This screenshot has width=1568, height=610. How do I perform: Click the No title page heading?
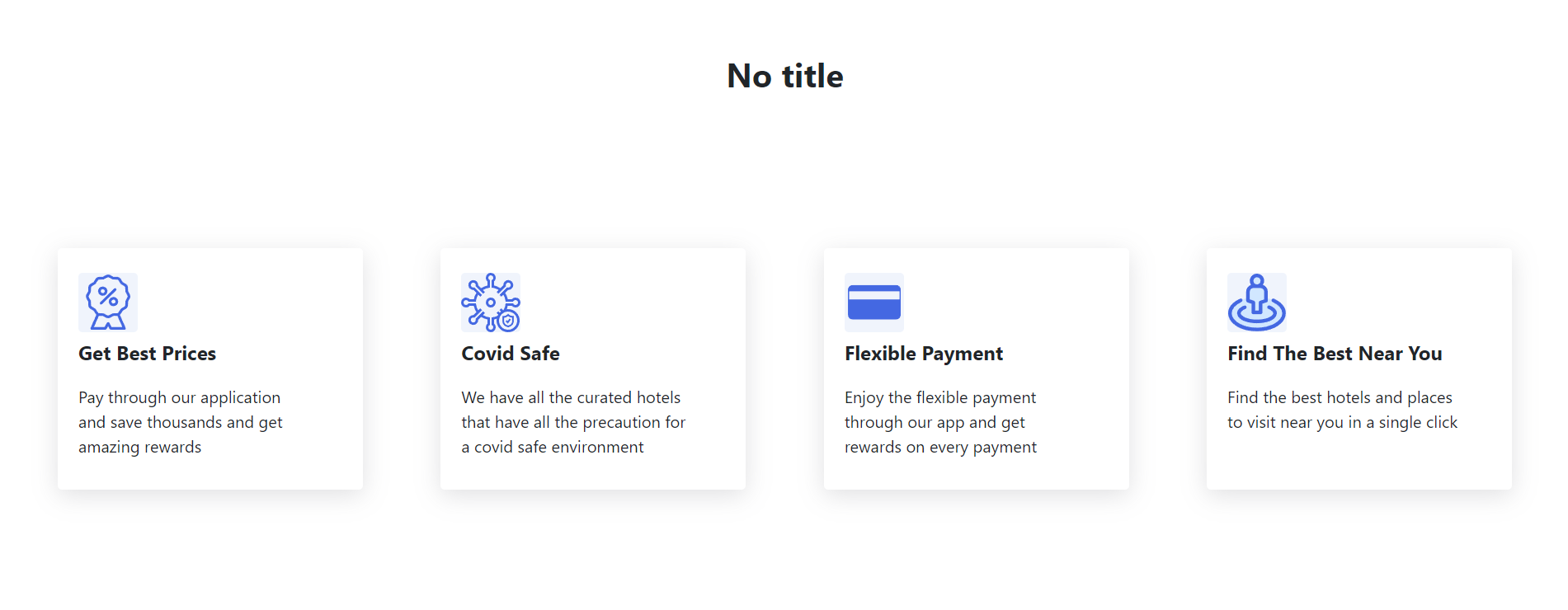tap(784, 75)
